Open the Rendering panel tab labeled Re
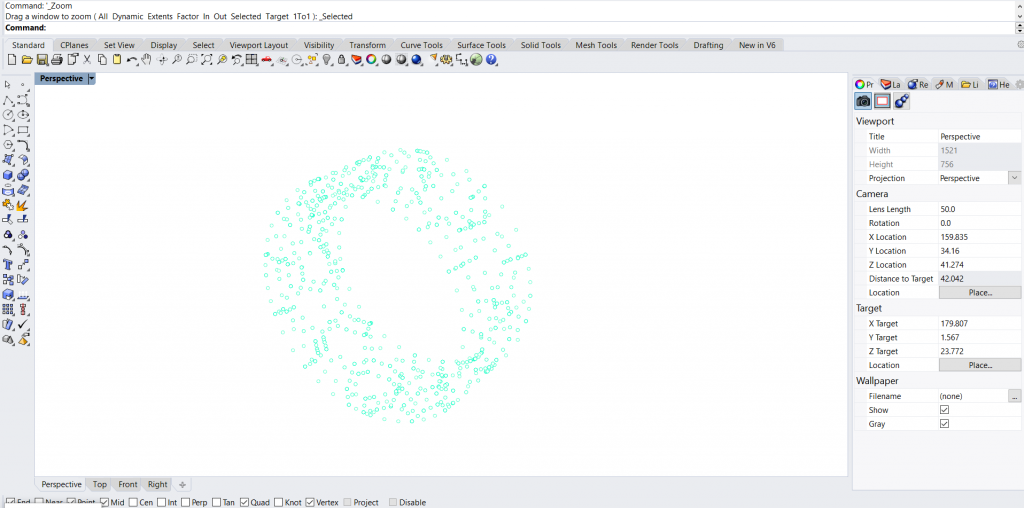Viewport: 1024px width, 508px height. click(918, 84)
